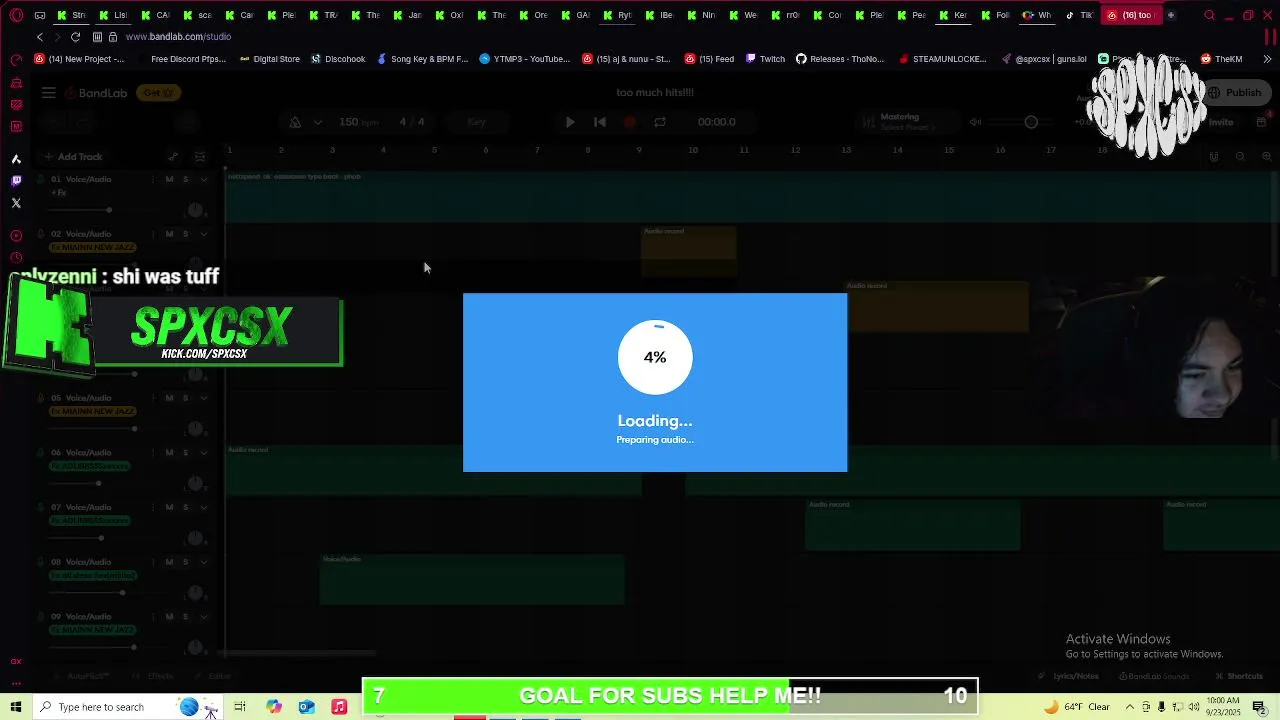
Task: Click the Task View taskbar icon
Action: pyautogui.click(x=240, y=707)
